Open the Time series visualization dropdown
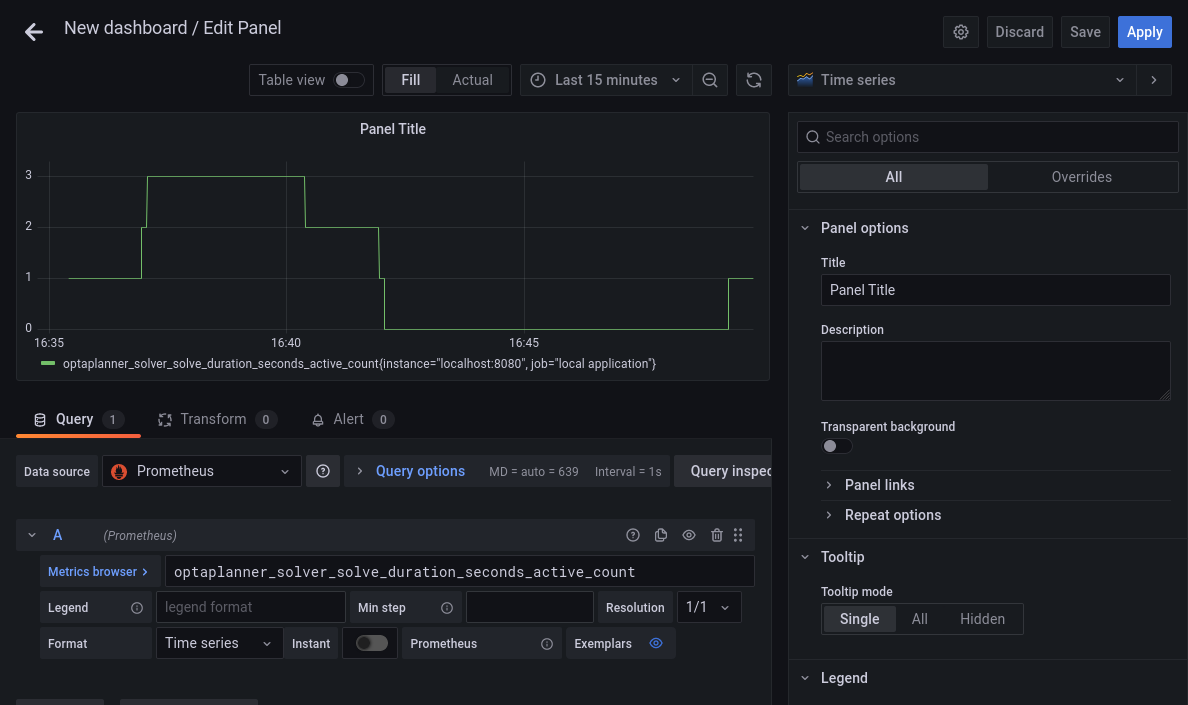Screen dimensions: 1188x705 (x=960, y=80)
